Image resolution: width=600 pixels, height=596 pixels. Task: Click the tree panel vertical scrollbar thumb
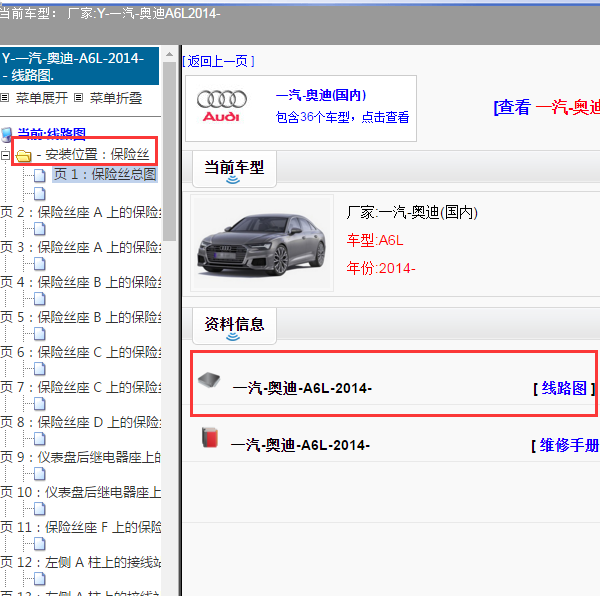tap(169, 151)
